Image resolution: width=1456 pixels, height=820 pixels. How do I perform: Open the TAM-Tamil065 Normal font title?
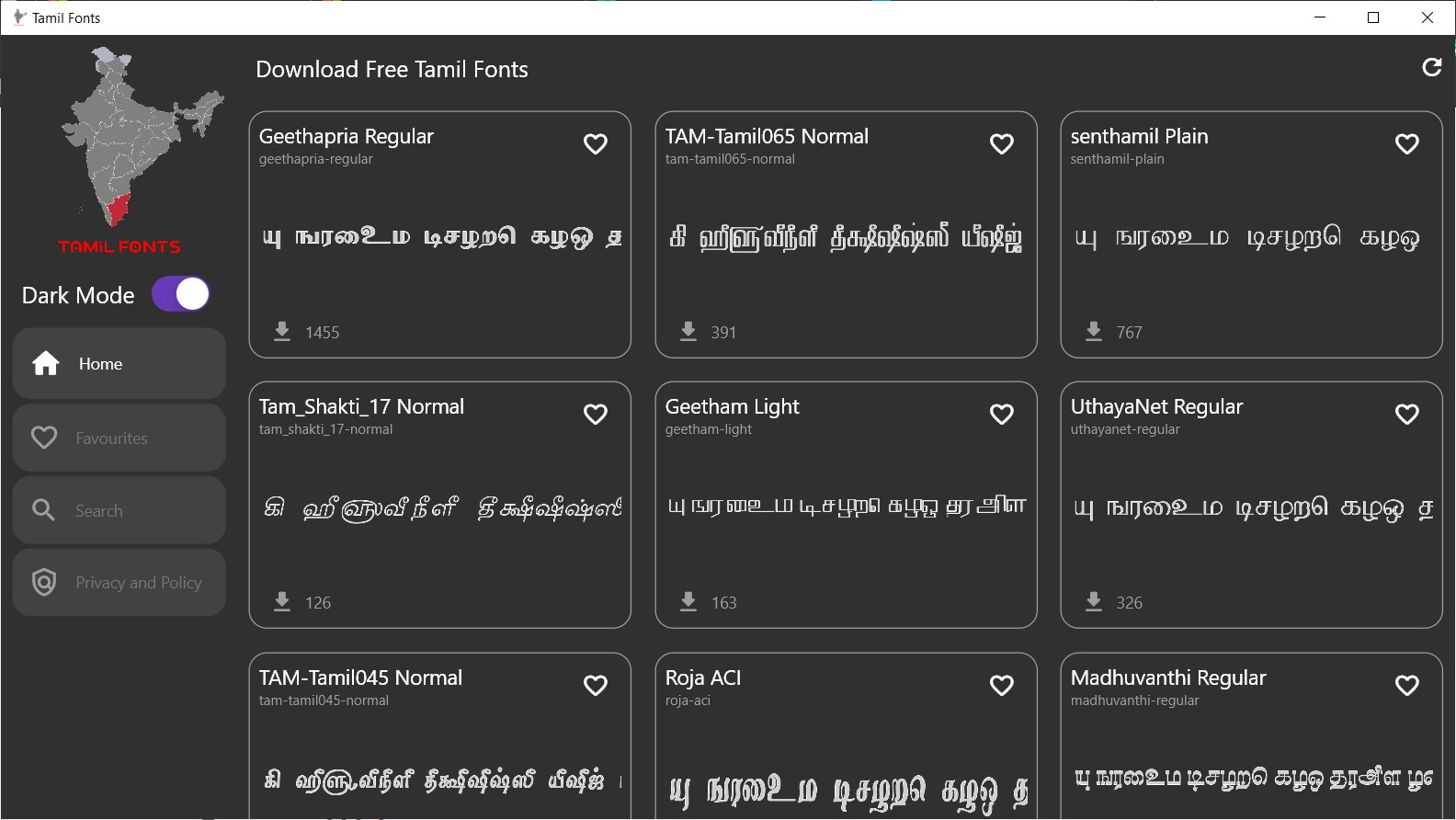[x=767, y=136]
